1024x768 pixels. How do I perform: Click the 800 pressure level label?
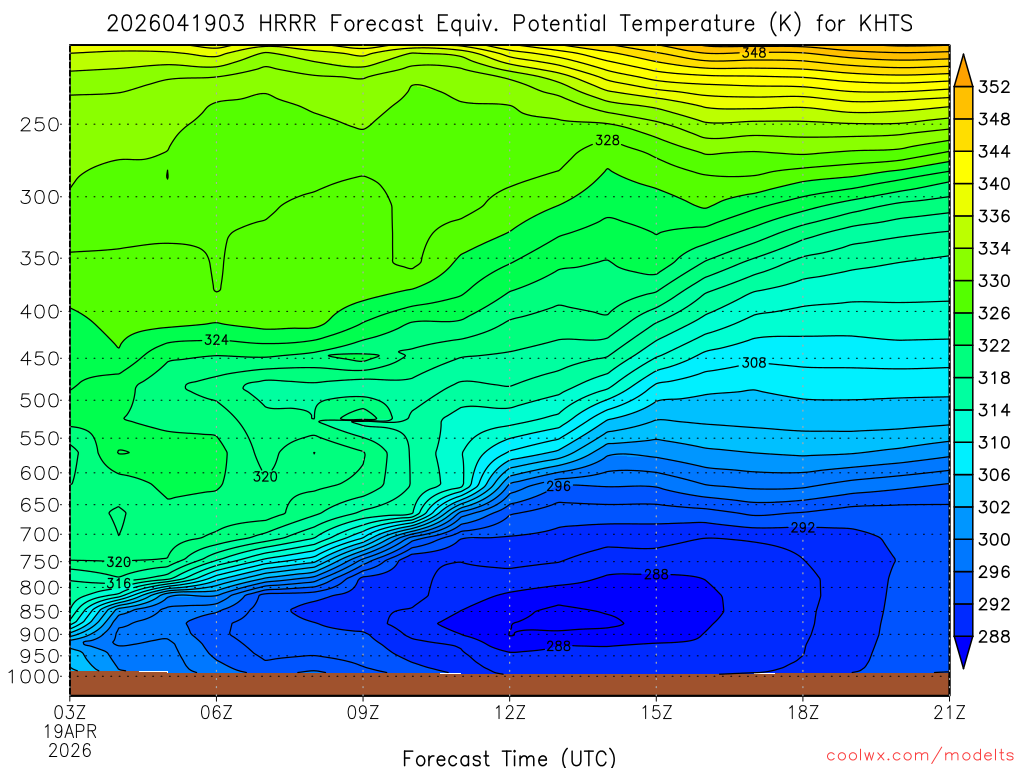point(39,587)
